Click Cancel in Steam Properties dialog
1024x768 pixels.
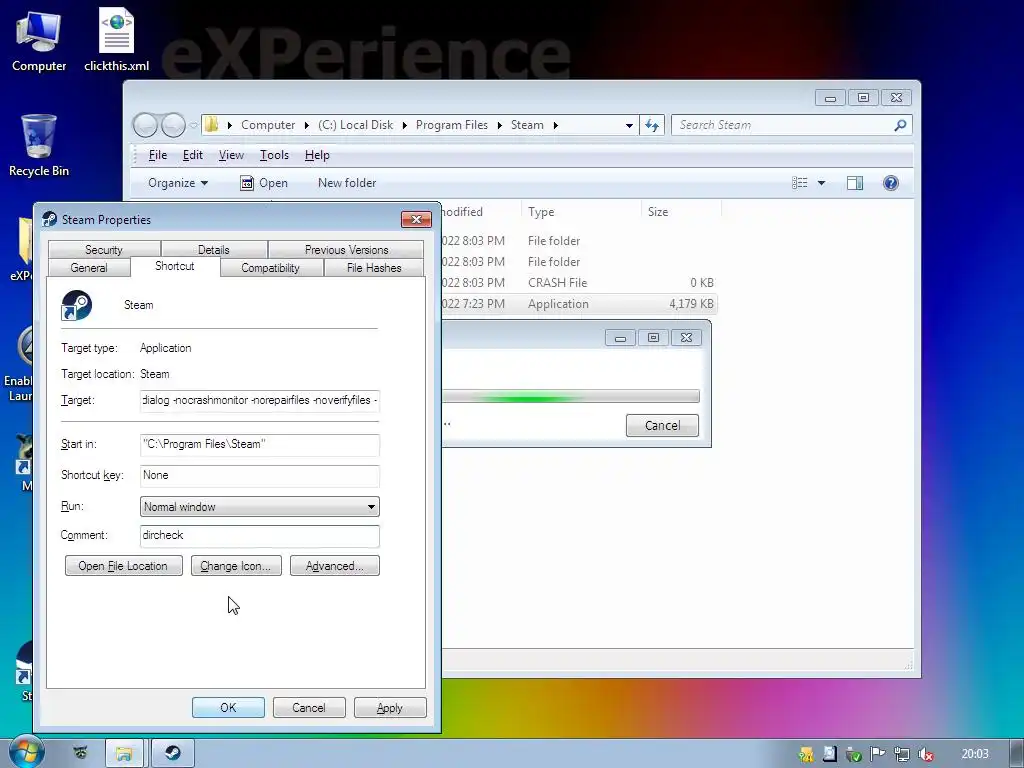pos(309,708)
